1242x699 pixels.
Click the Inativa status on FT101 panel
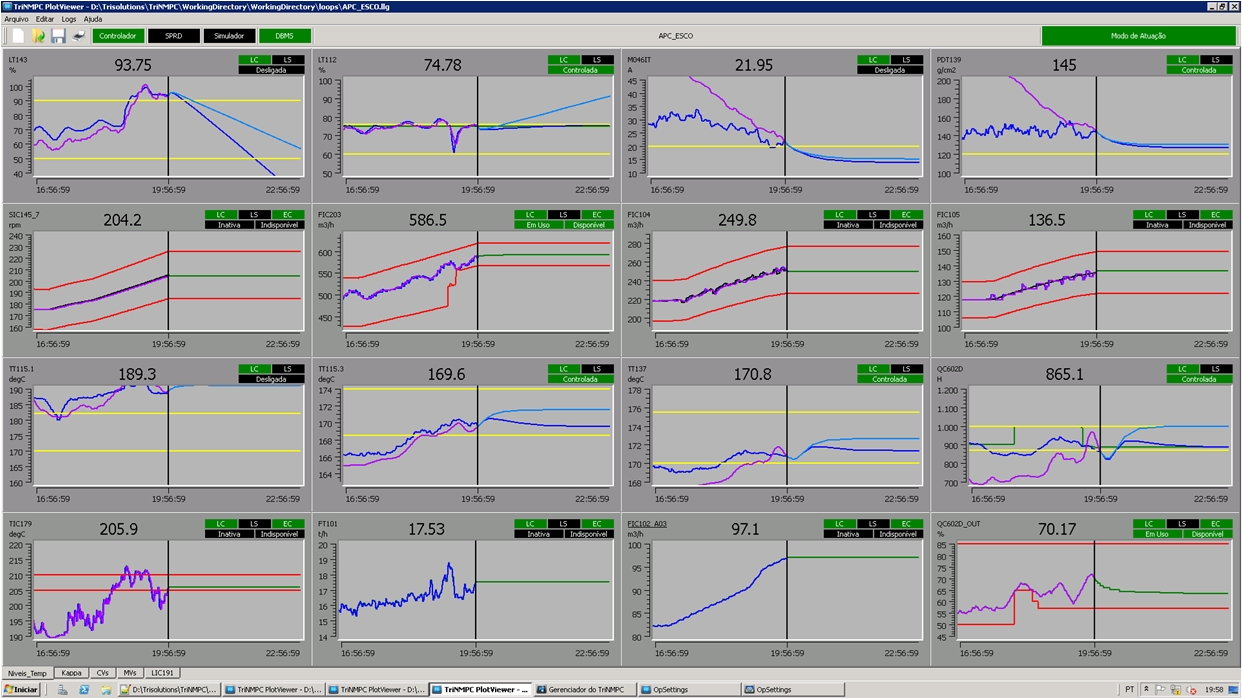pyautogui.click(x=538, y=534)
